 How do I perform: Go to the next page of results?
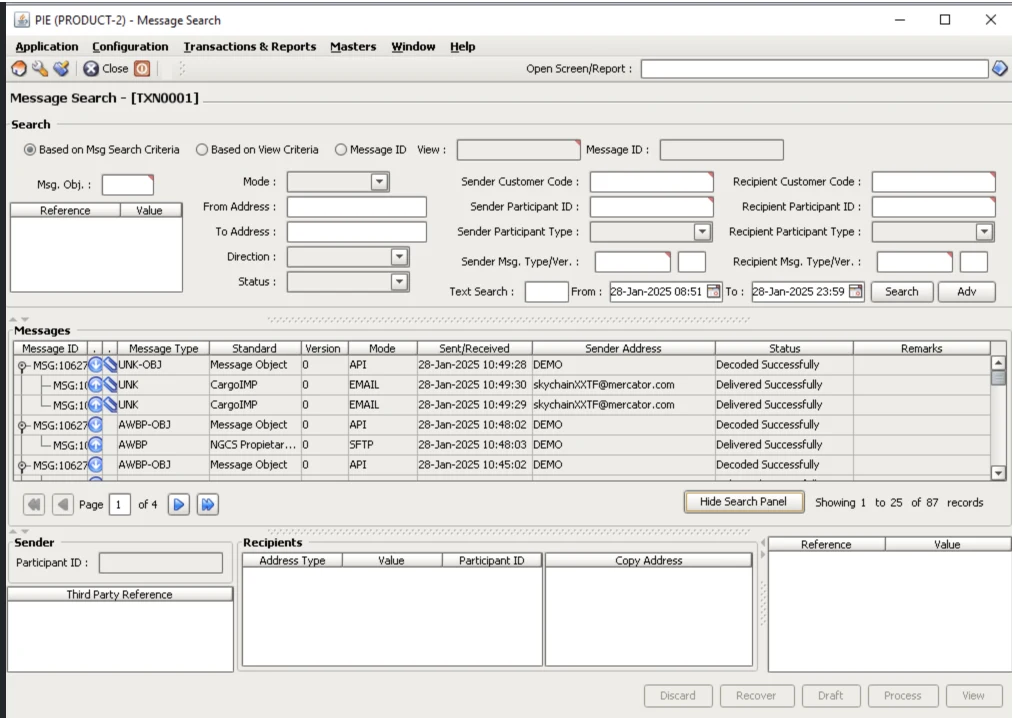(179, 504)
